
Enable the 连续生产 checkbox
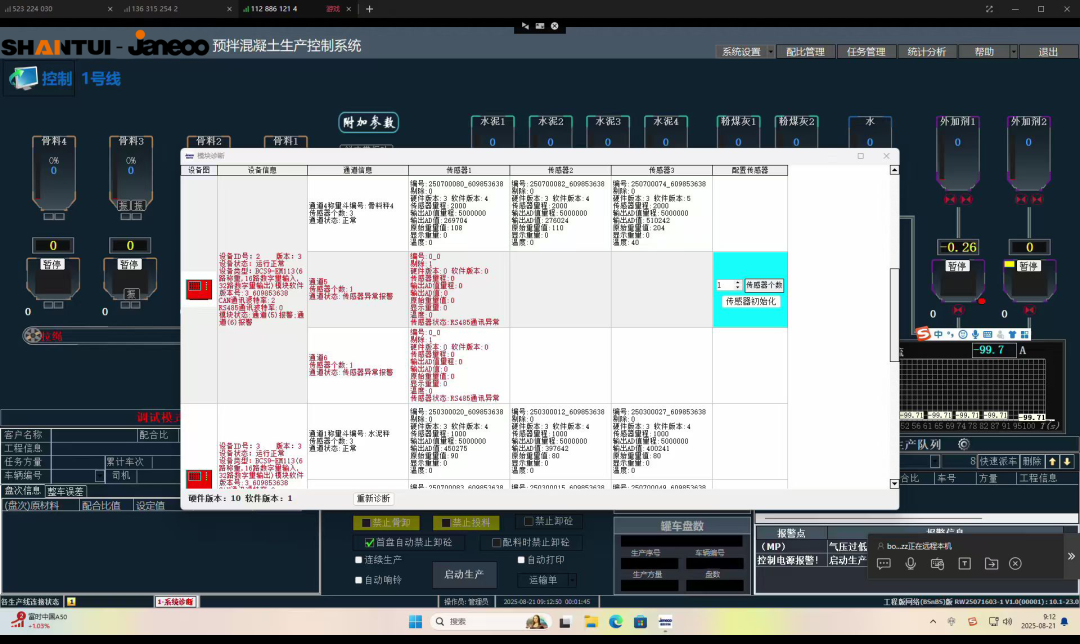(359, 560)
